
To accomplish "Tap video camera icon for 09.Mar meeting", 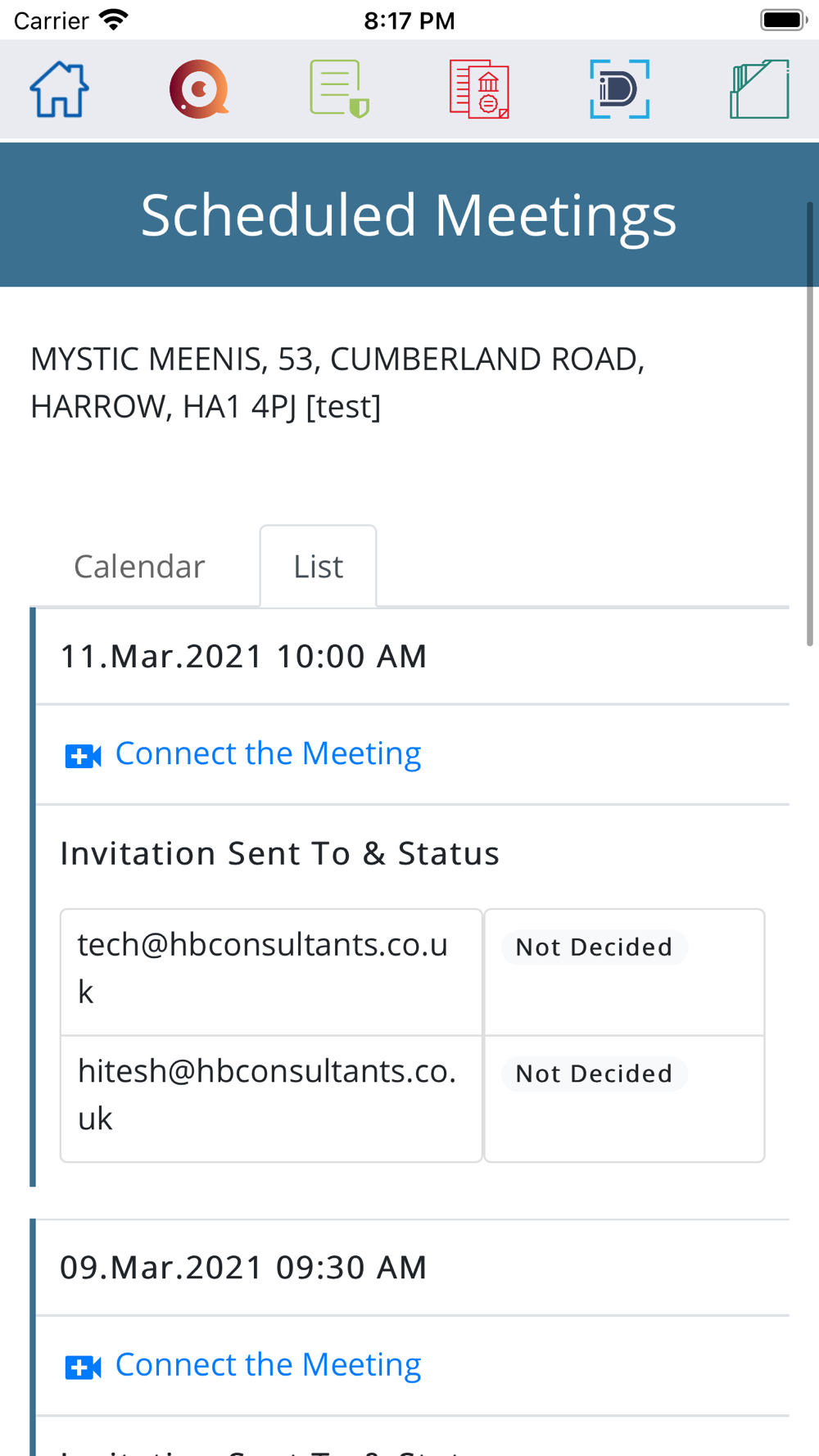I will point(83,1367).
